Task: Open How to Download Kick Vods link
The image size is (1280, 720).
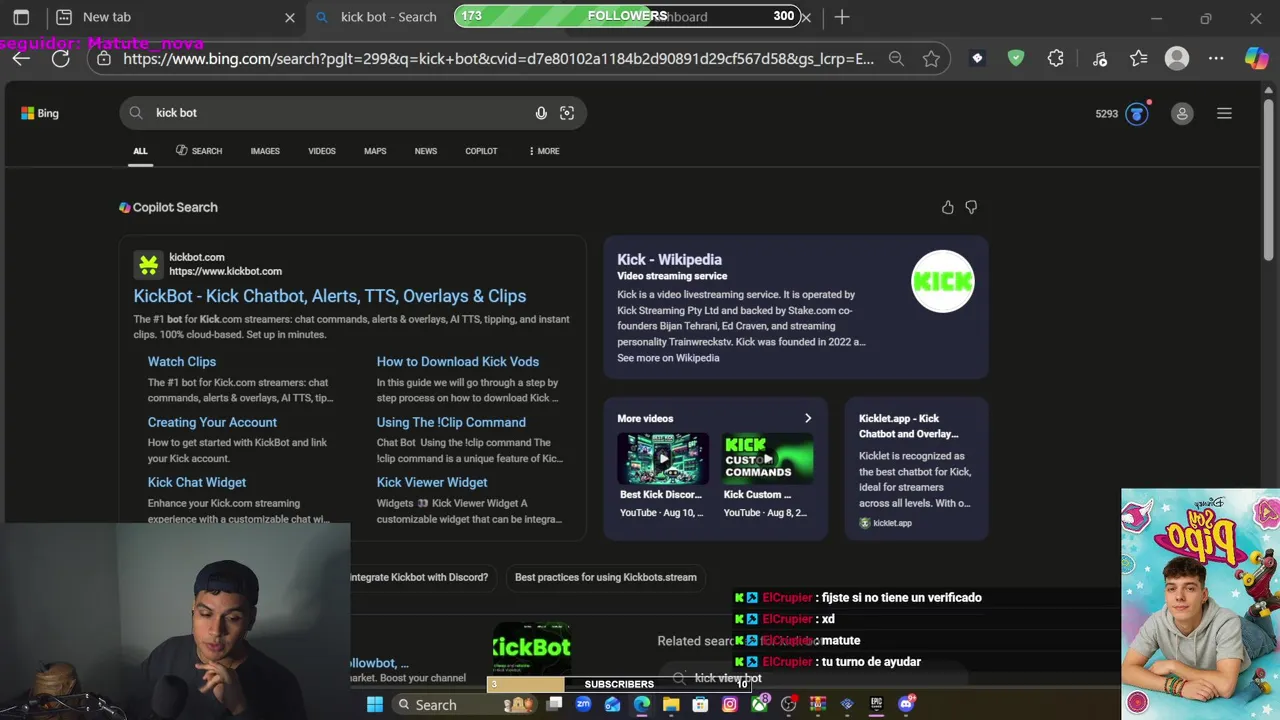Action: pos(458,362)
